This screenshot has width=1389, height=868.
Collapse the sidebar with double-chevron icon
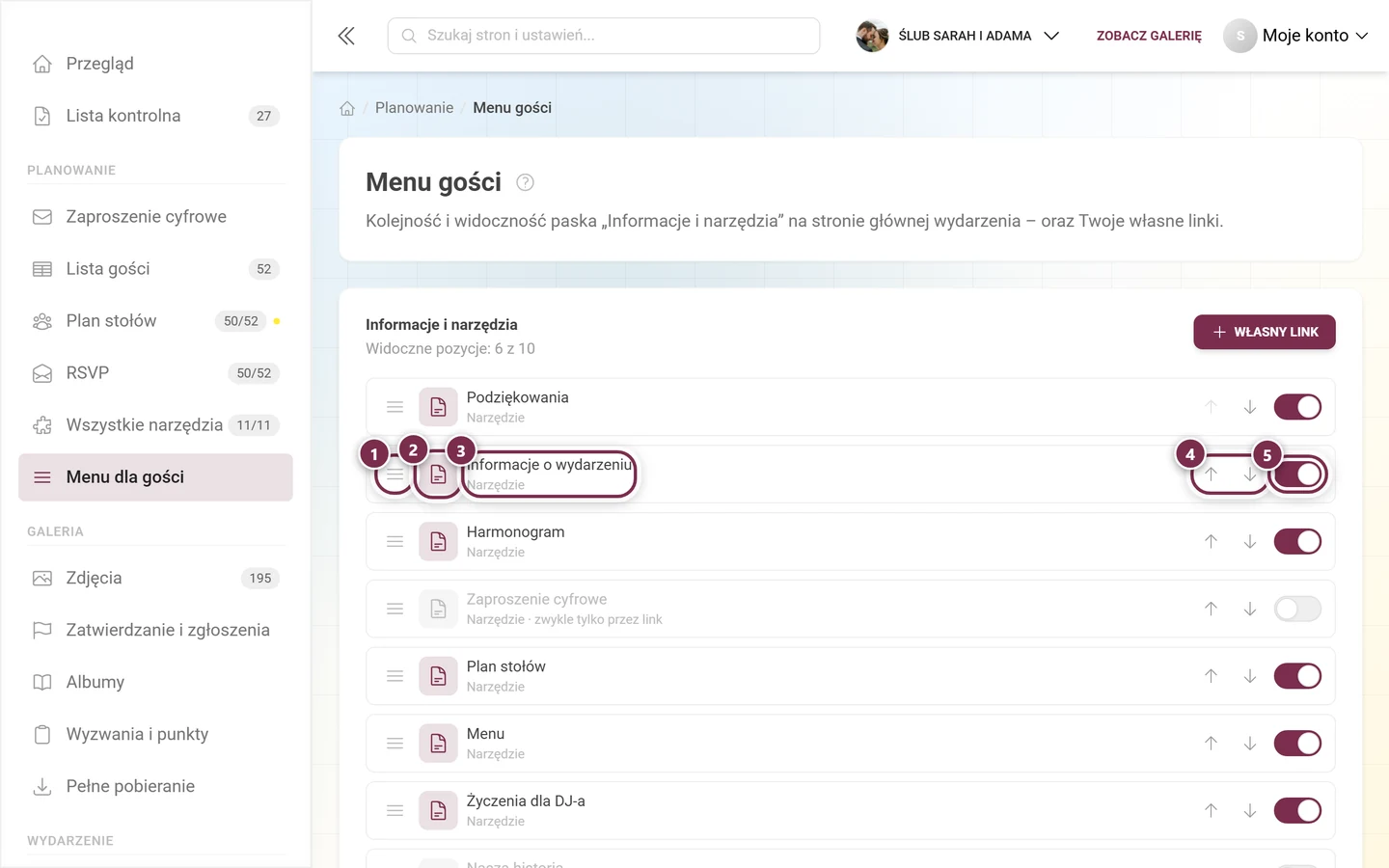[346, 36]
